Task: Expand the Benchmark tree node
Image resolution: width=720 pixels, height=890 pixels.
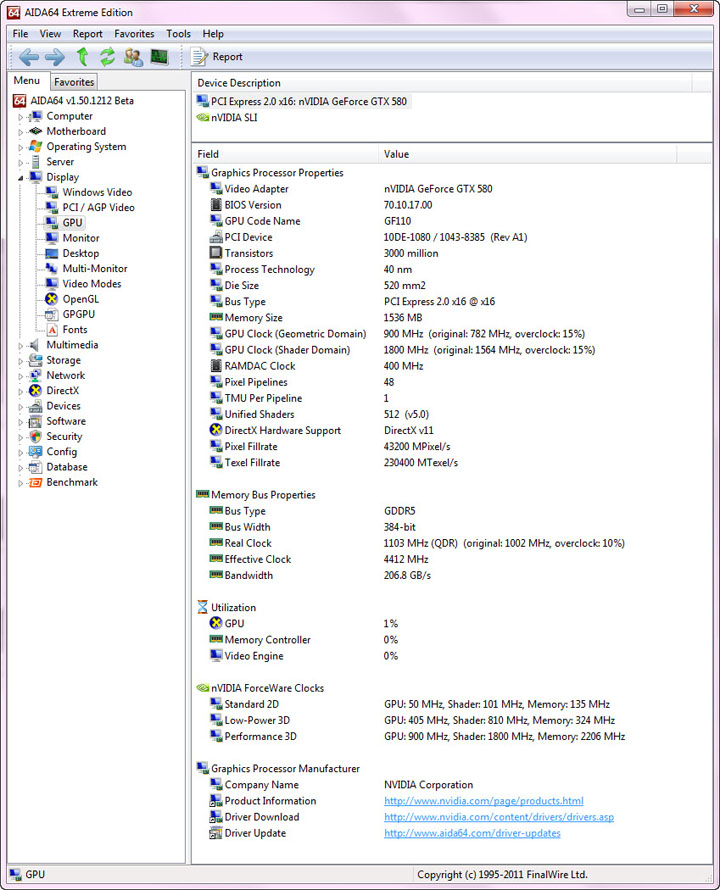Action: point(20,484)
